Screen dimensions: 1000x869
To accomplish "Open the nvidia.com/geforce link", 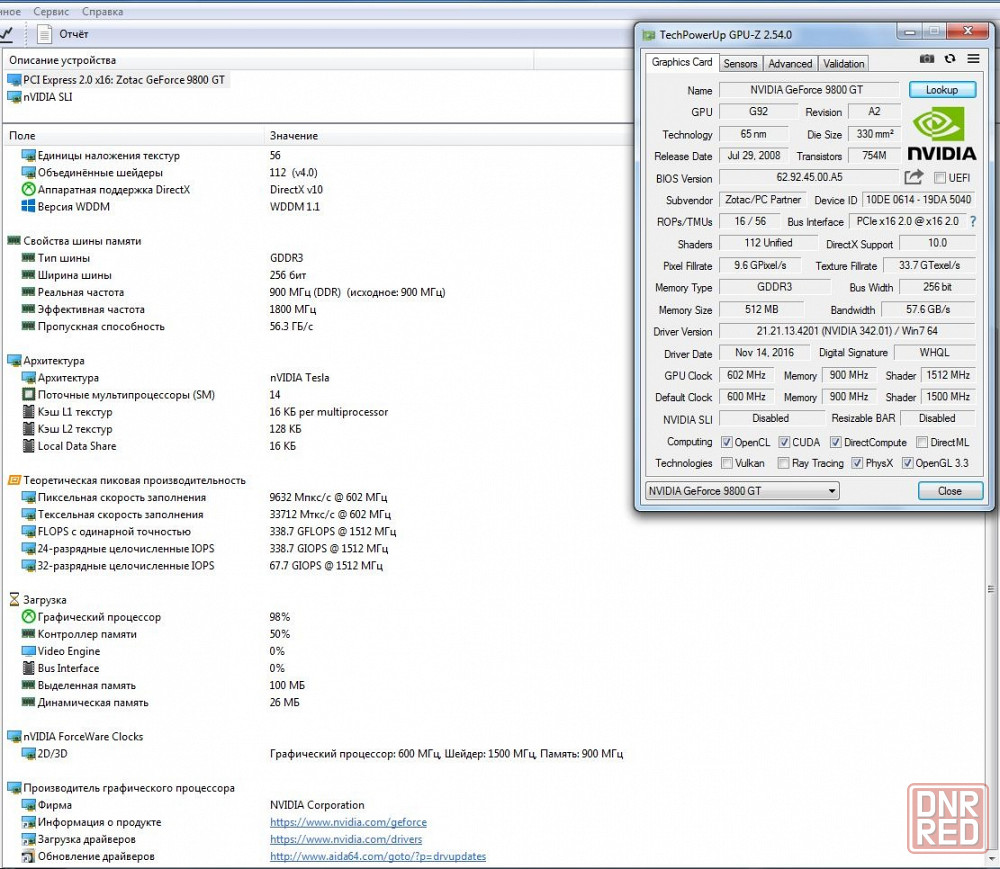I will [348, 822].
